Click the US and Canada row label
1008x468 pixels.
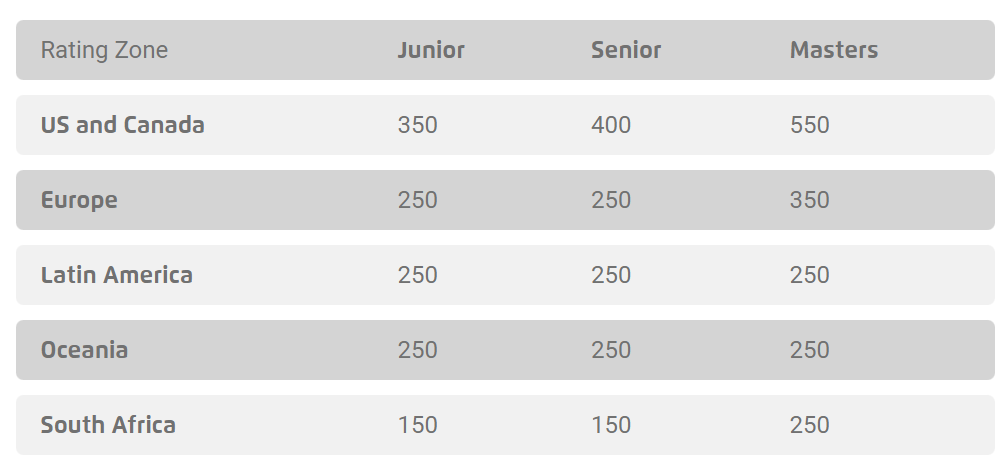(122, 125)
